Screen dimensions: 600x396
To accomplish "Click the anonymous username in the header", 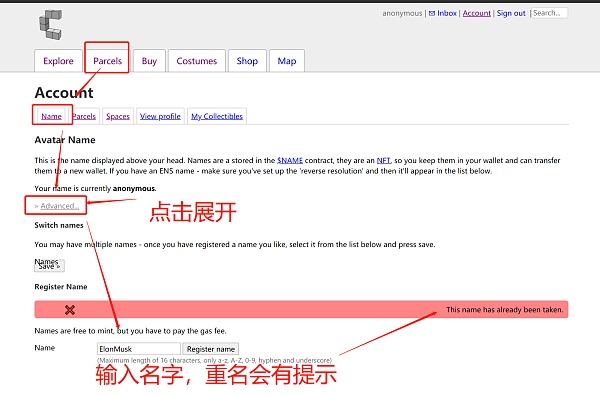I will click(402, 13).
